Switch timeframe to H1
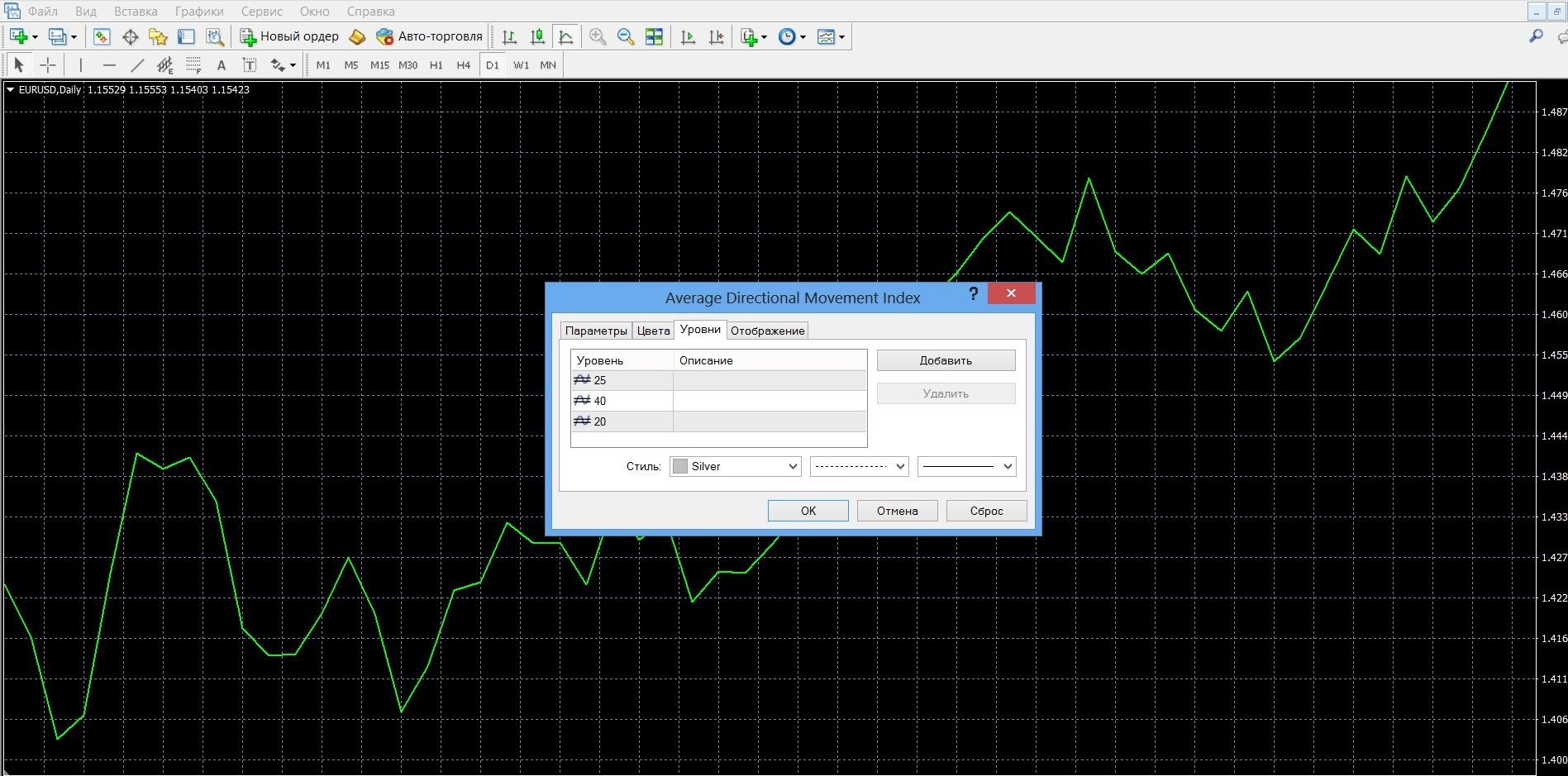The image size is (1568, 776). click(x=436, y=64)
